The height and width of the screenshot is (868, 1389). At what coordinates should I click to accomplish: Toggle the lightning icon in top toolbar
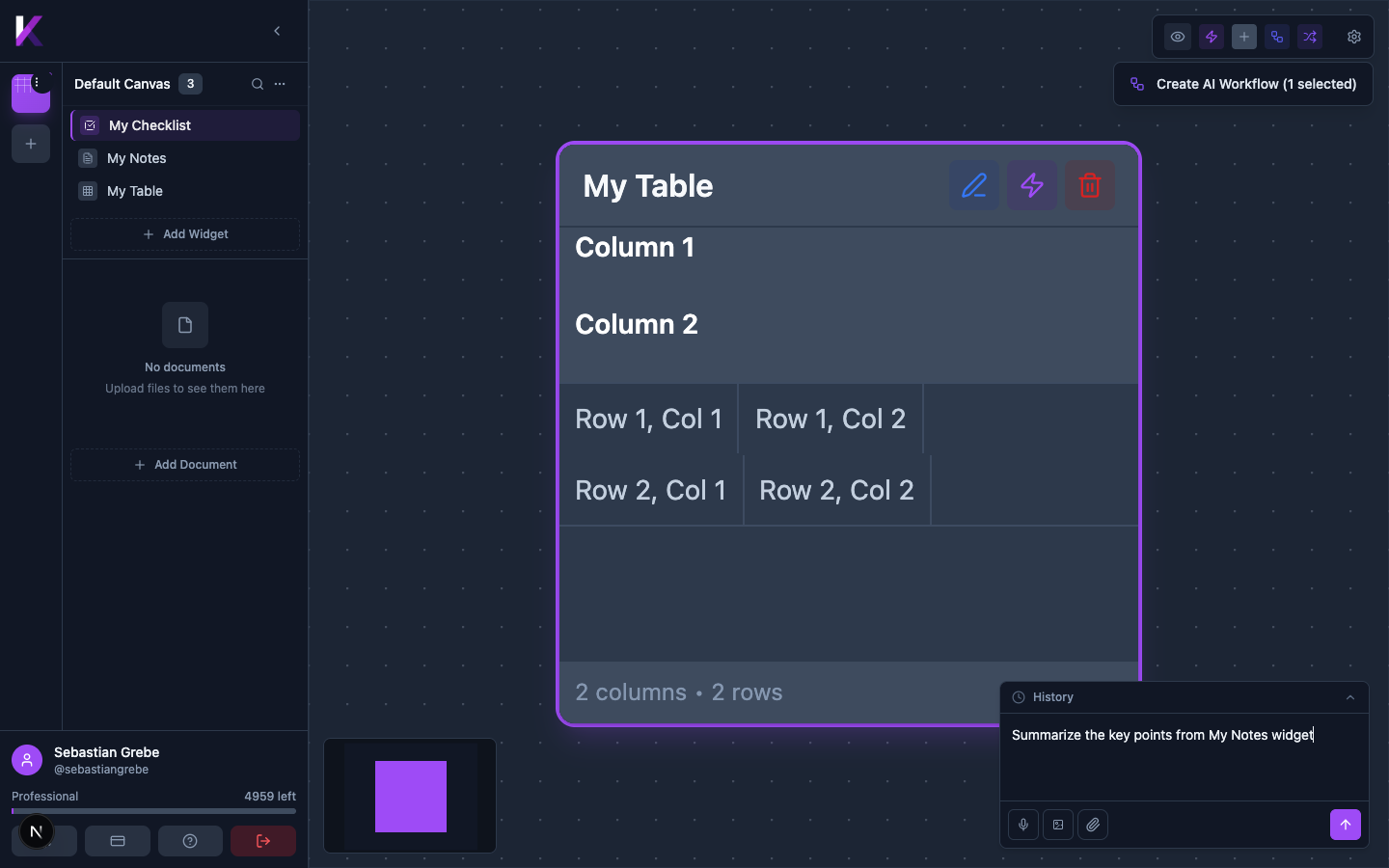tap(1212, 37)
